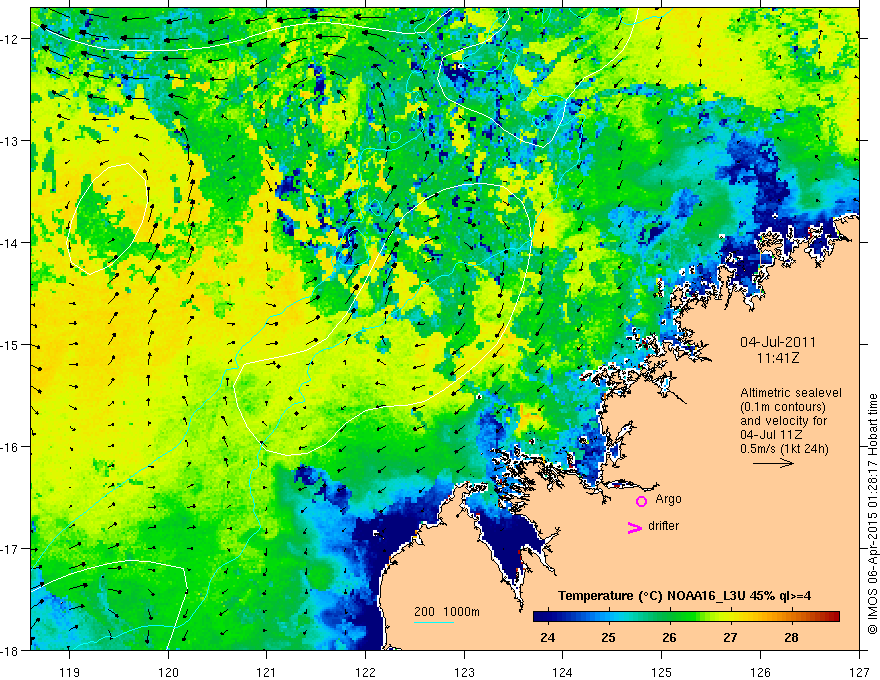Click the 'and velocity for' legend line
Image resolution: width=880 pixels, height=680 pixels.
click(783, 421)
